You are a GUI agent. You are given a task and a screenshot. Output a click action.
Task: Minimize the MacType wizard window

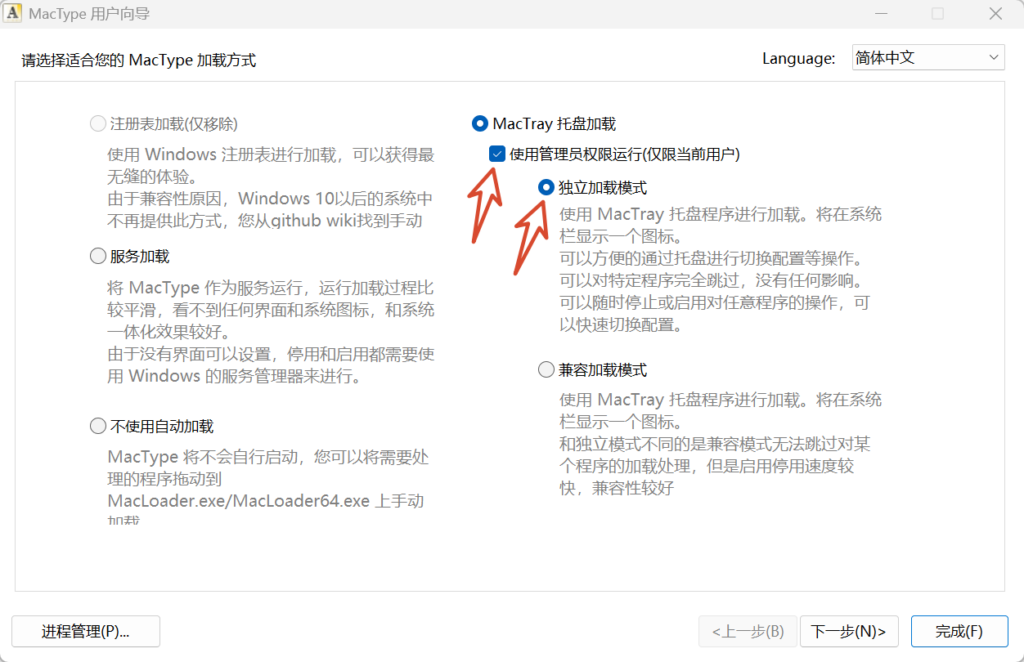881,14
